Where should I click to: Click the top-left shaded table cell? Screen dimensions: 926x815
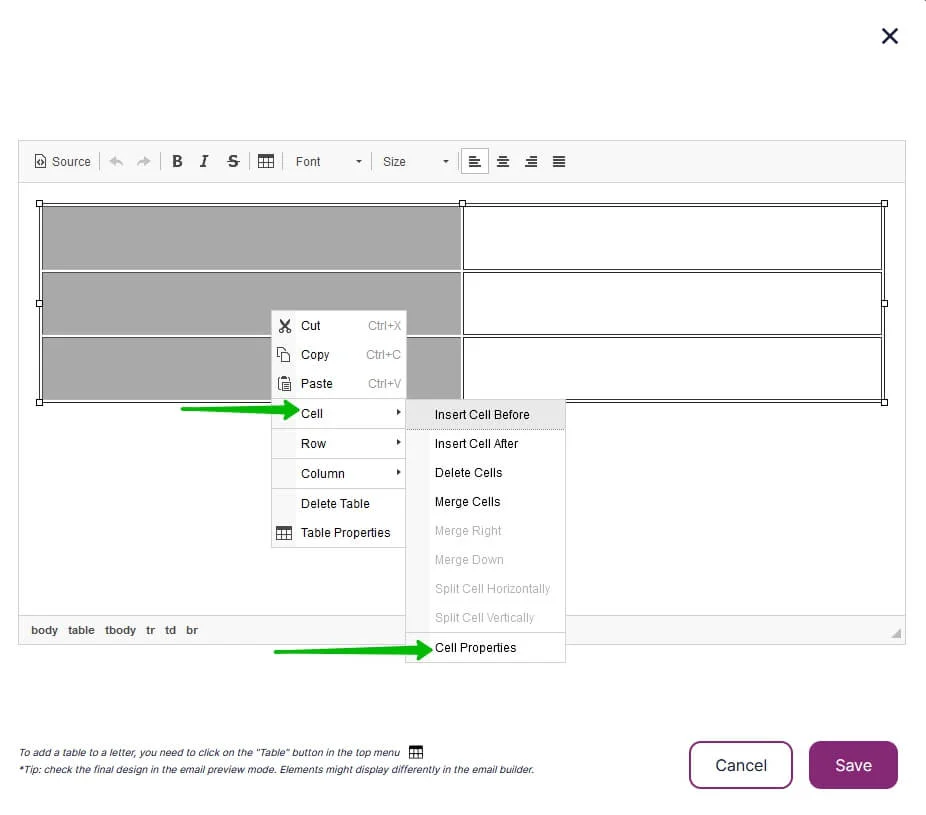pos(252,237)
